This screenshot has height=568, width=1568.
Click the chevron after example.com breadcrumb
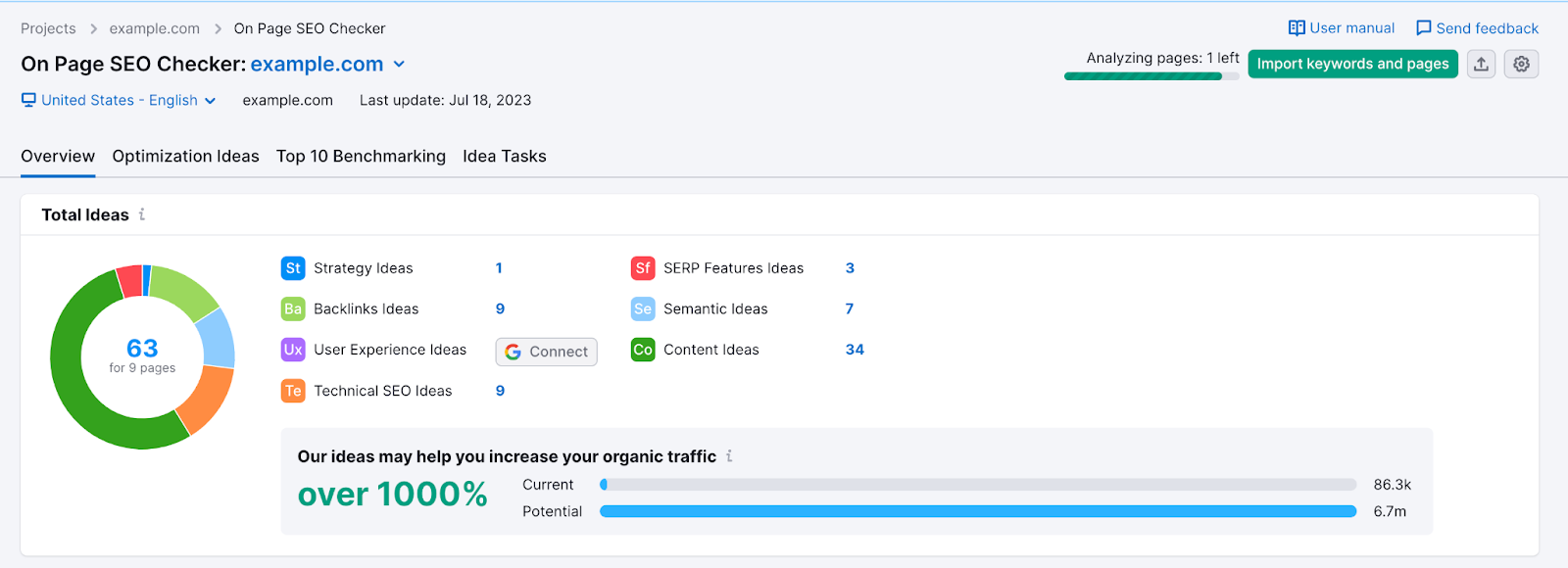[218, 29]
